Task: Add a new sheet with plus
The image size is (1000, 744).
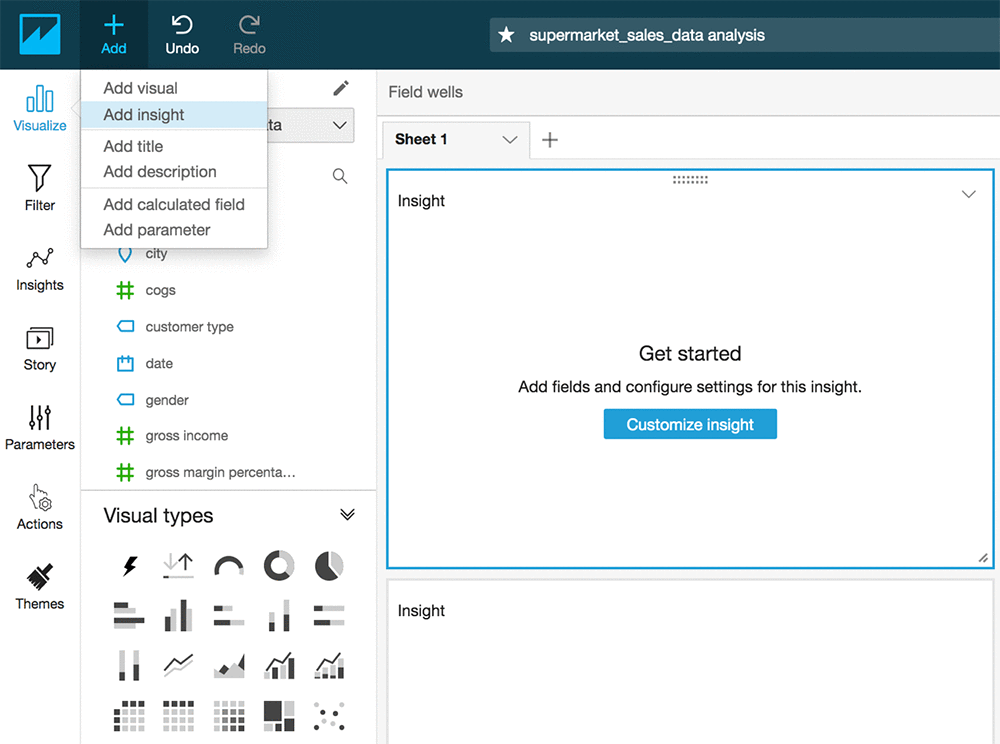Action: [x=550, y=140]
